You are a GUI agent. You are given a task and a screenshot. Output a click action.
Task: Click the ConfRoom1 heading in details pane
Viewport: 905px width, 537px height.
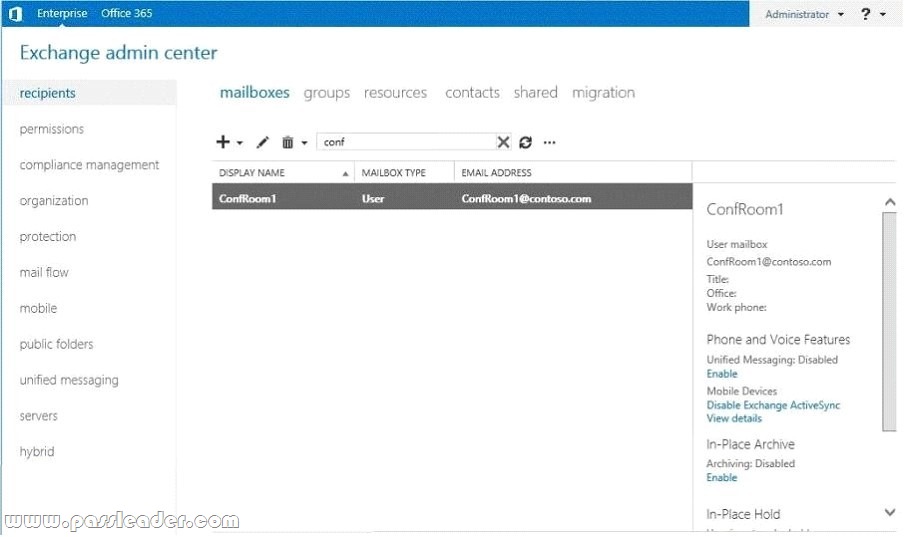(745, 209)
